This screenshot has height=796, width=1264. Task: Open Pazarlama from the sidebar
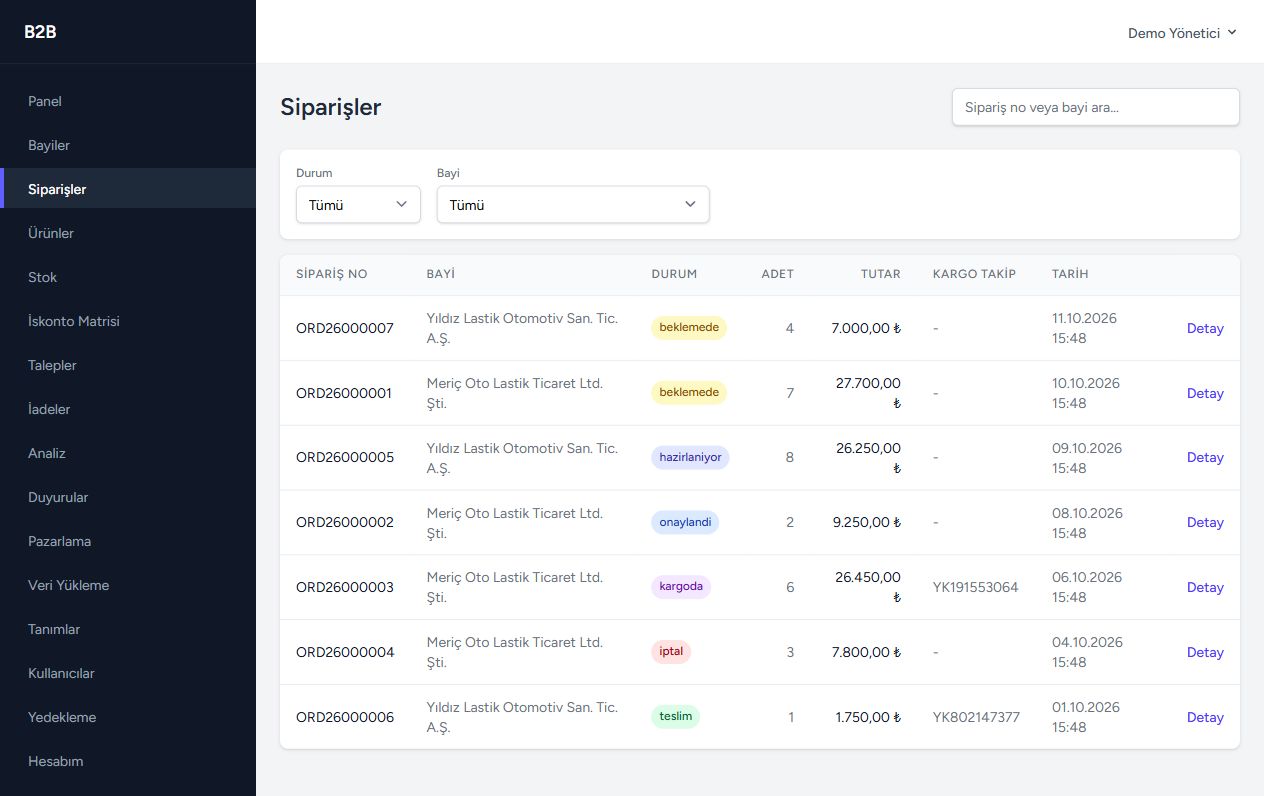click(128, 541)
